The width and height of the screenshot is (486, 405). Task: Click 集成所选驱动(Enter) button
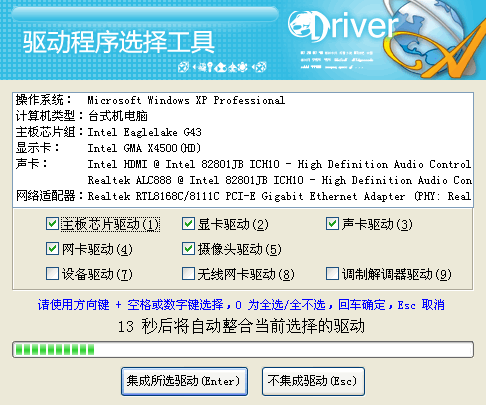click(184, 381)
